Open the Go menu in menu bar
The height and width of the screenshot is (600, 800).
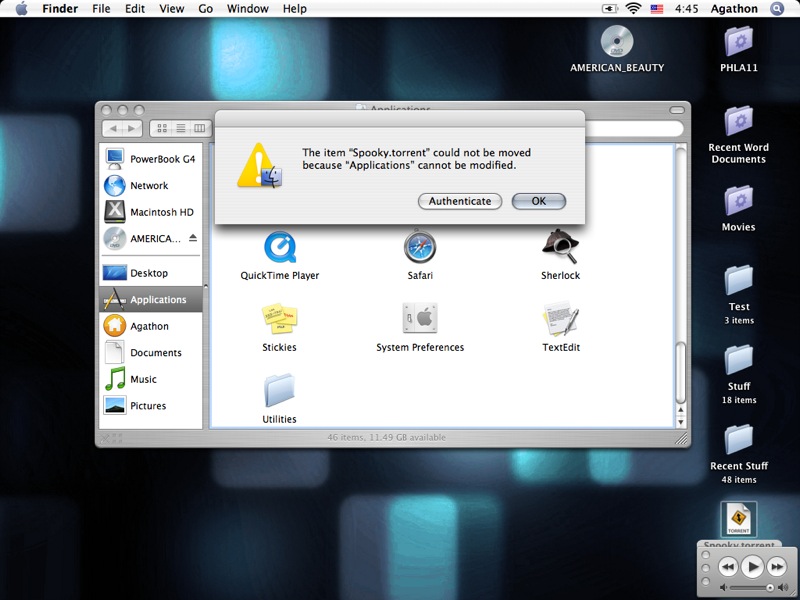click(x=205, y=9)
